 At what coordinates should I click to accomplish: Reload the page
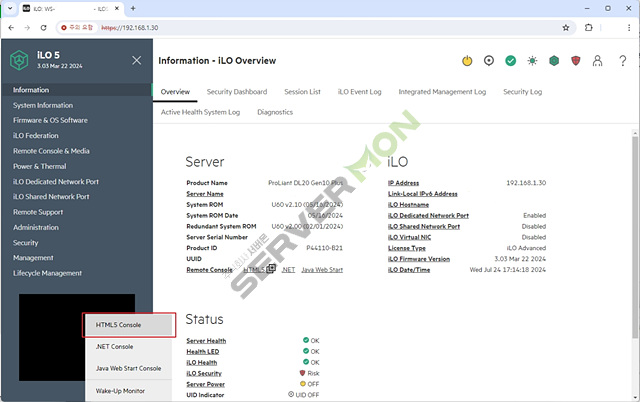click(43, 28)
